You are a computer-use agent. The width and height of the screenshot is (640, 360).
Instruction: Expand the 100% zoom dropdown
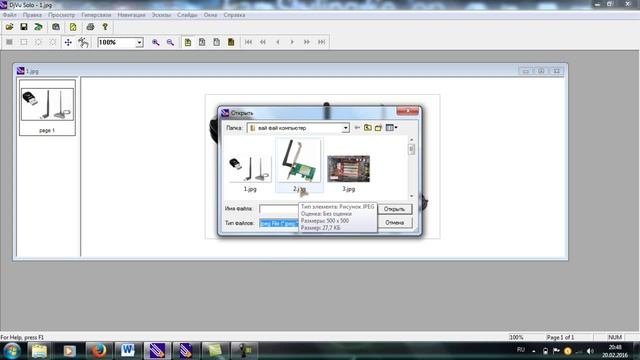point(139,42)
